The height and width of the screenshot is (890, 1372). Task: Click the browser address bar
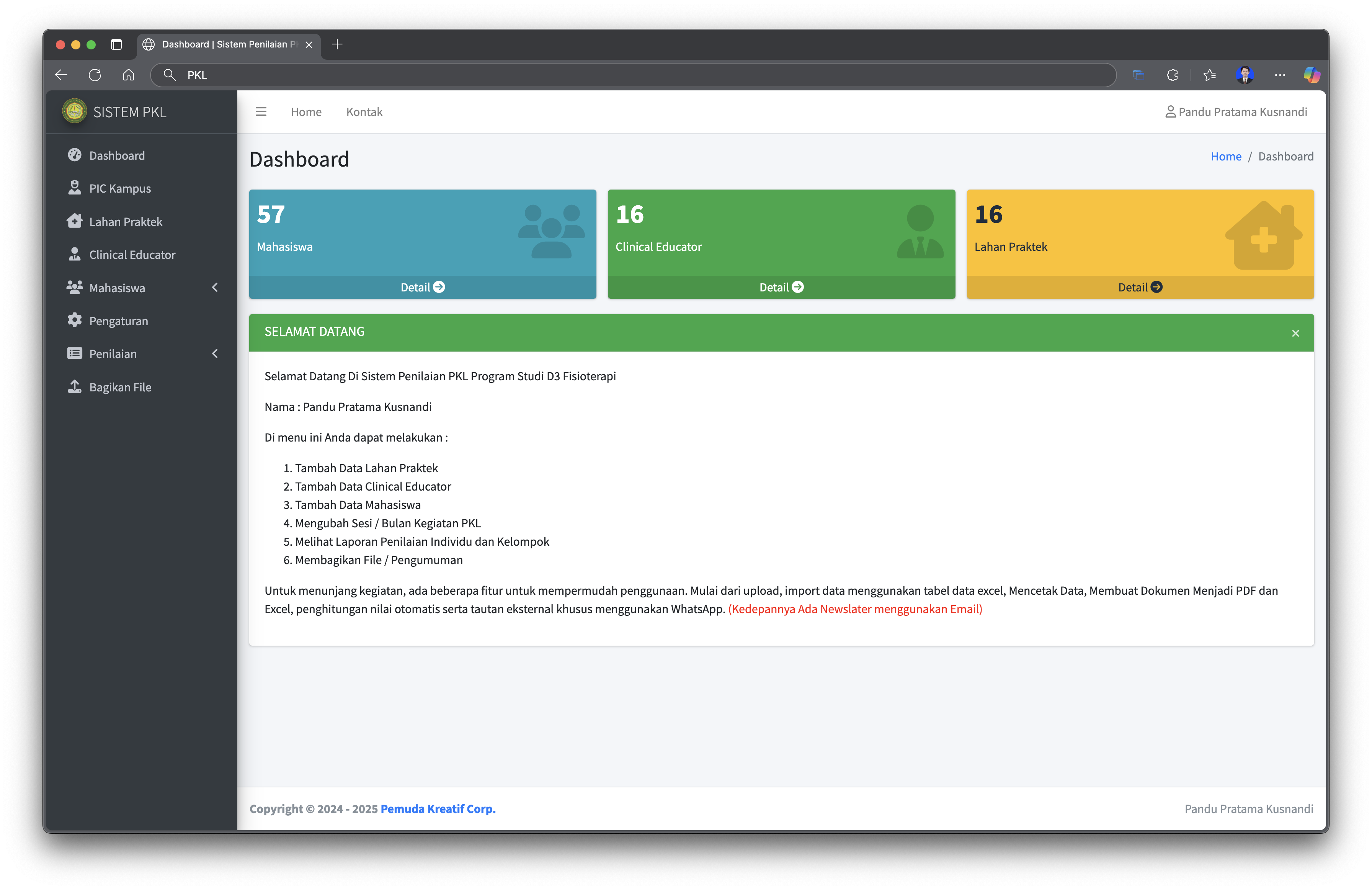(x=634, y=75)
